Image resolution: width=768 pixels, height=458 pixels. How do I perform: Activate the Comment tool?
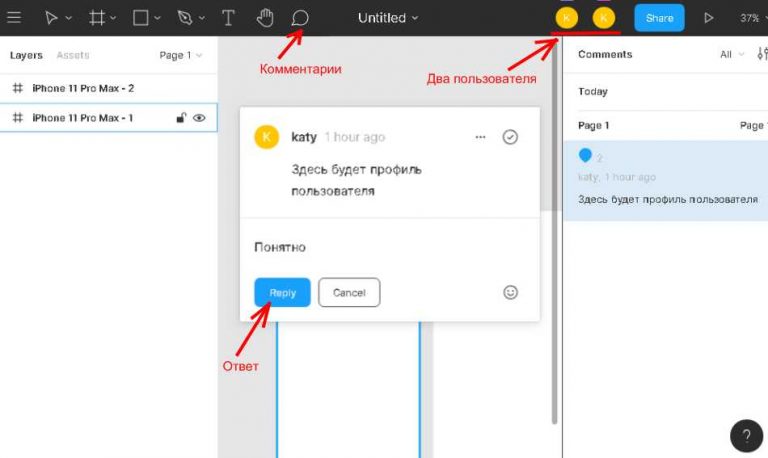click(299, 18)
